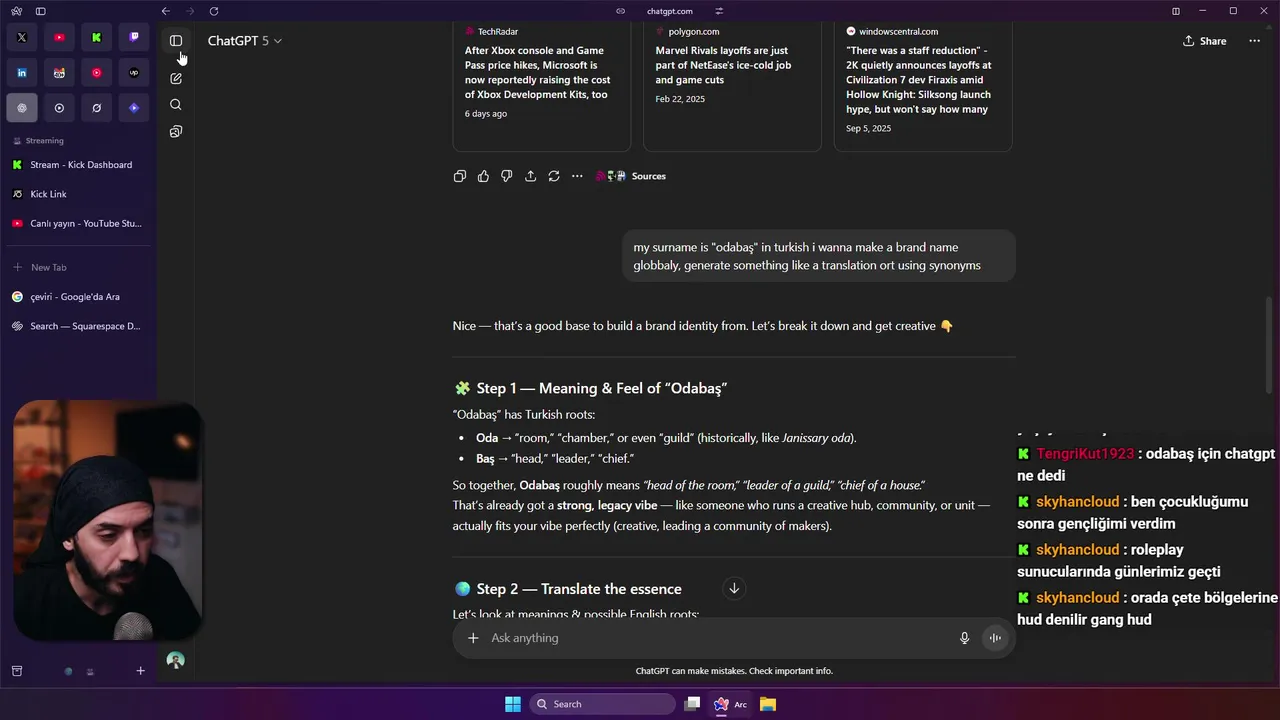This screenshot has width=1280, height=720.
Task: Open çeviri - Google'da Ara tab
Action: (x=79, y=297)
